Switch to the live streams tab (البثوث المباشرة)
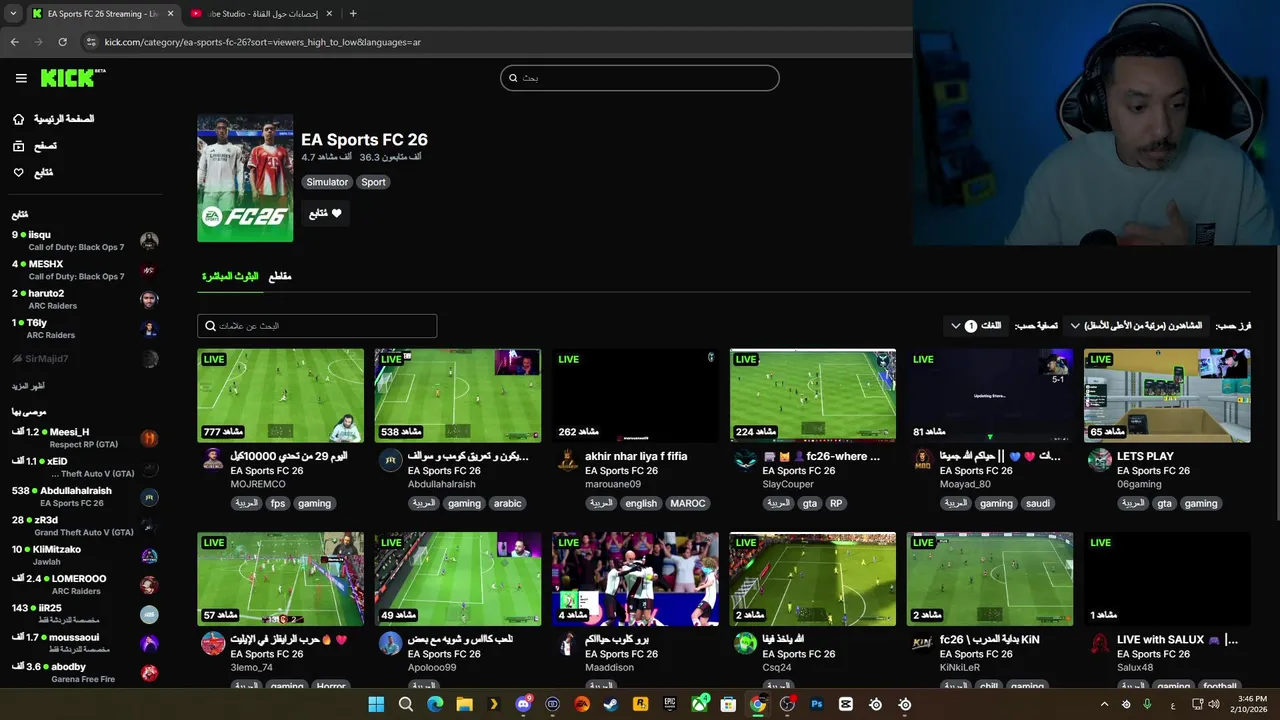 click(230, 276)
